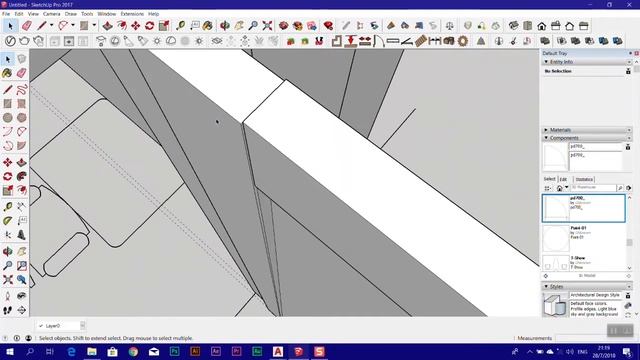The image size is (640, 360).
Task: Open Windows Start button on taskbar
Action: pyautogui.click(x=9, y=351)
